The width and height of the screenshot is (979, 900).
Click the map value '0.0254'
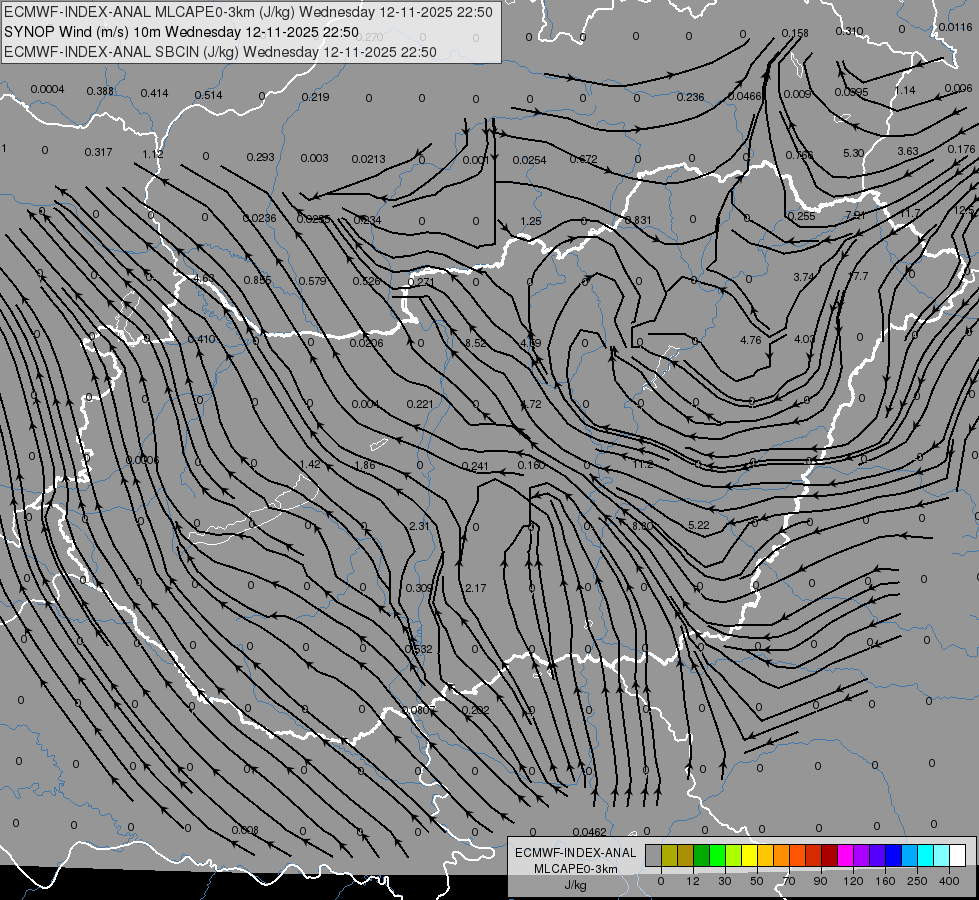(529, 160)
